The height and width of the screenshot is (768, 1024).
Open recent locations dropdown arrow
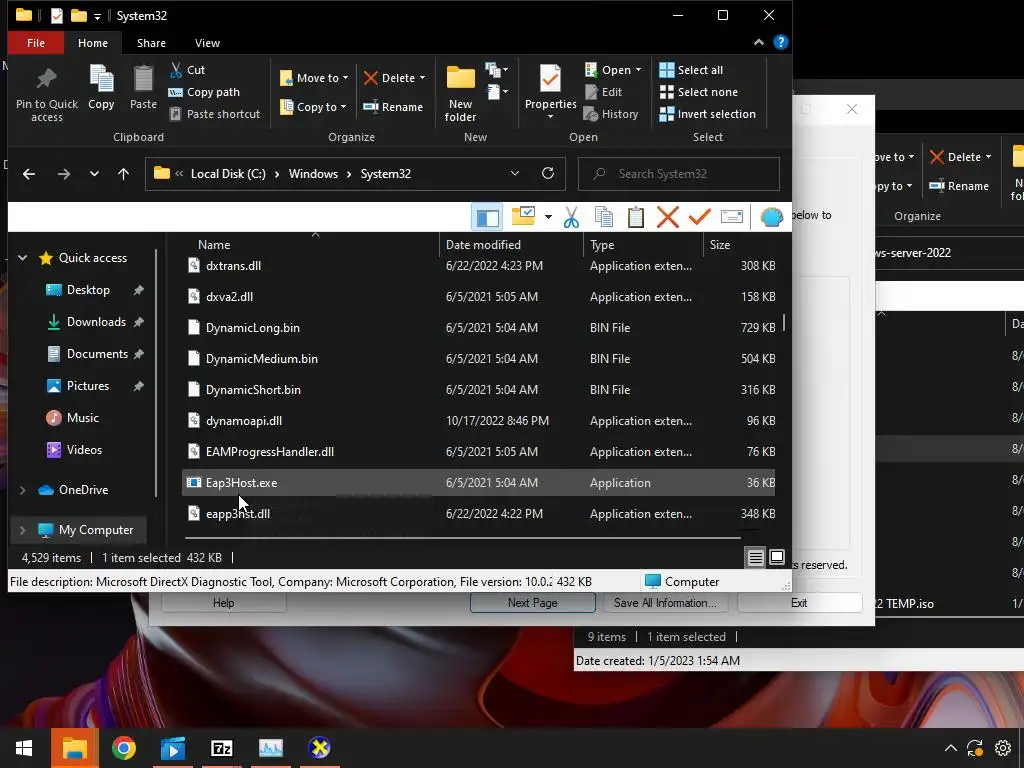94,174
